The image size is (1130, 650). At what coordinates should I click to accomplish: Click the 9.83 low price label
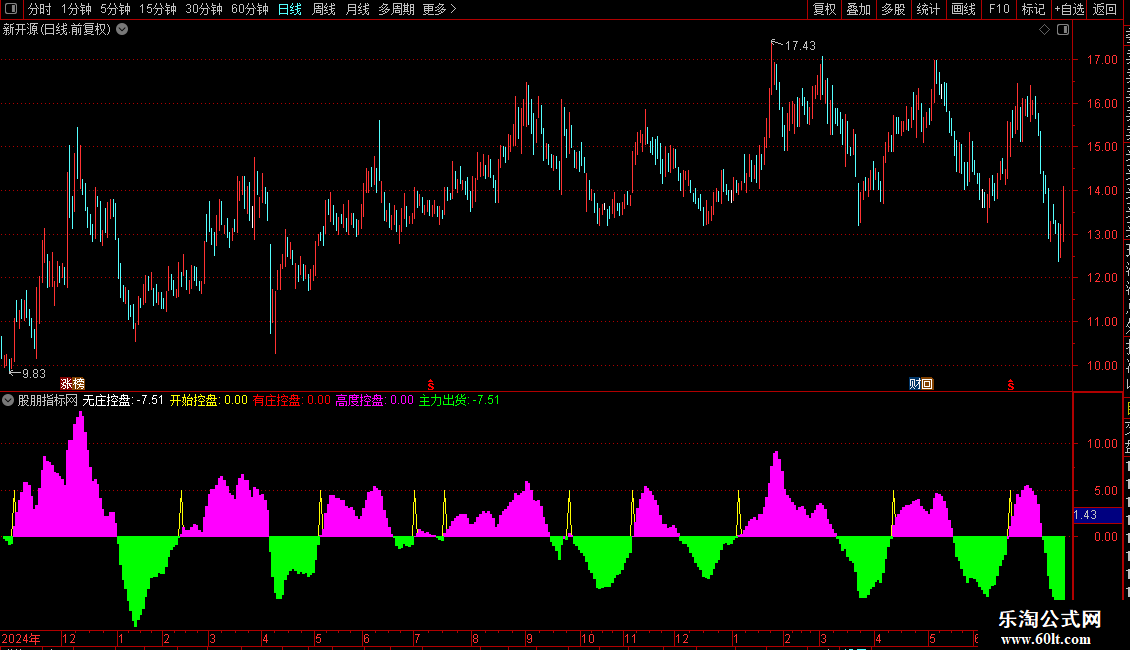click(34, 374)
